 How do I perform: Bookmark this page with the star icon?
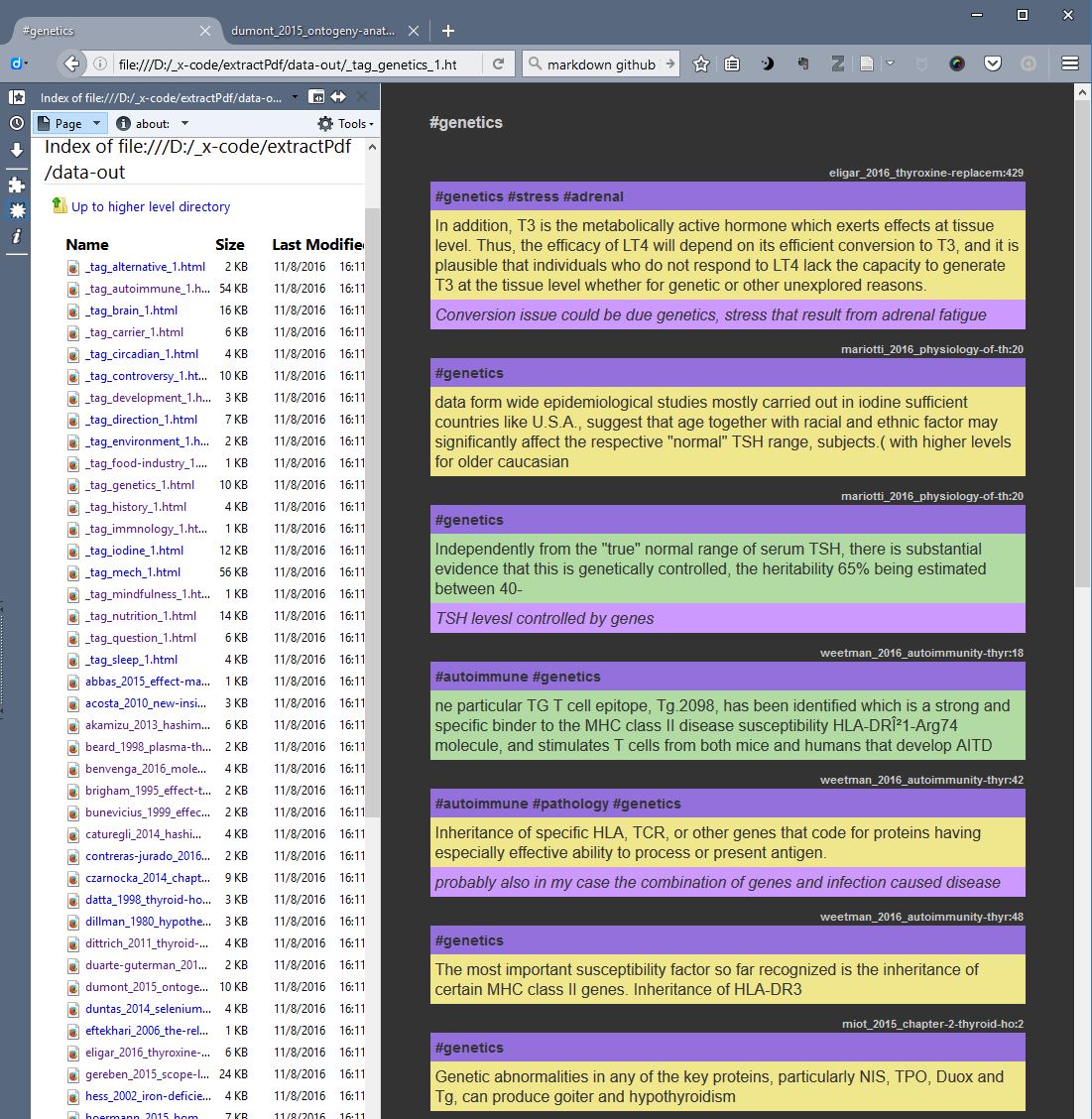[x=701, y=64]
